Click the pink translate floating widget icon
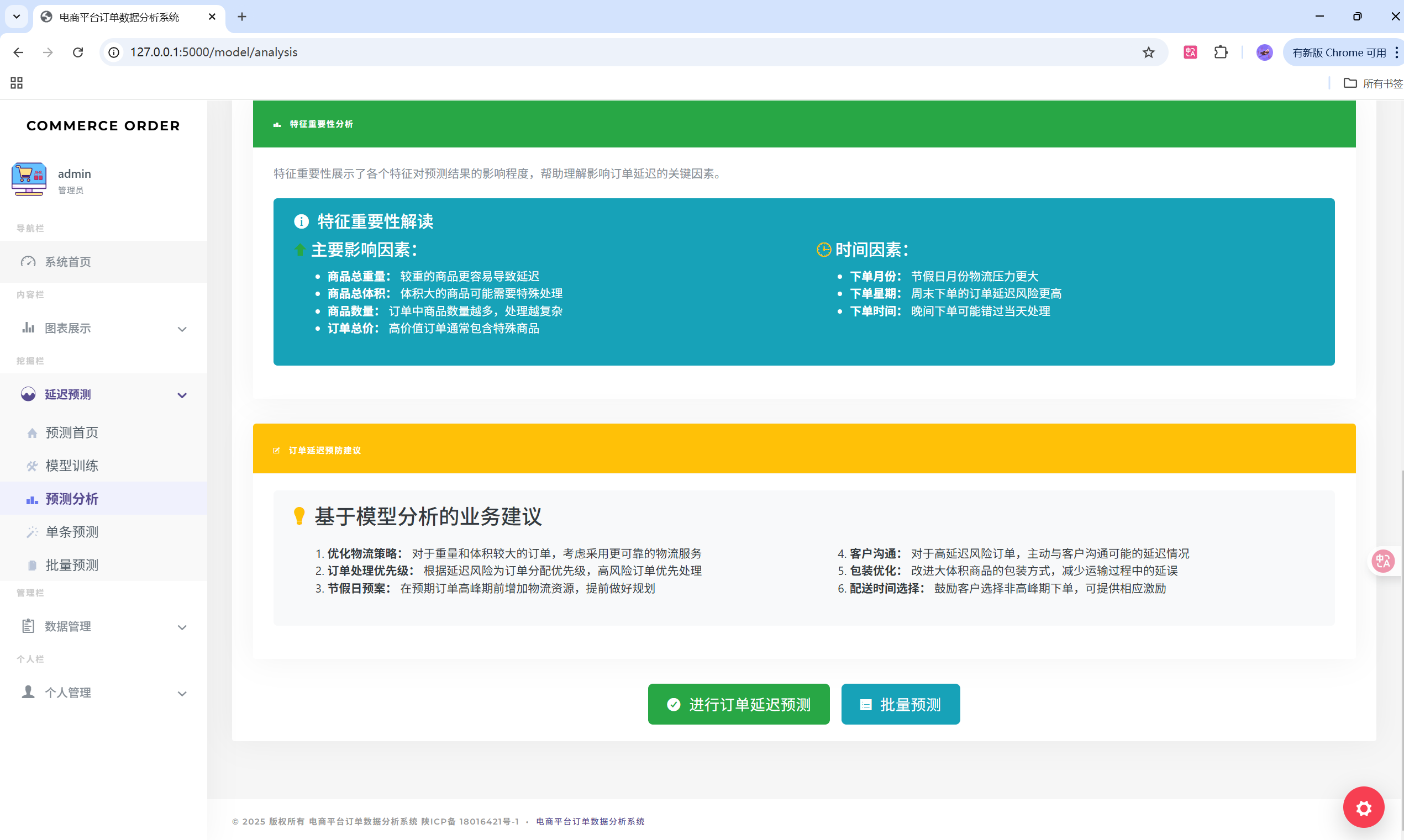 pyautogui.click(x=1383, y=561)
